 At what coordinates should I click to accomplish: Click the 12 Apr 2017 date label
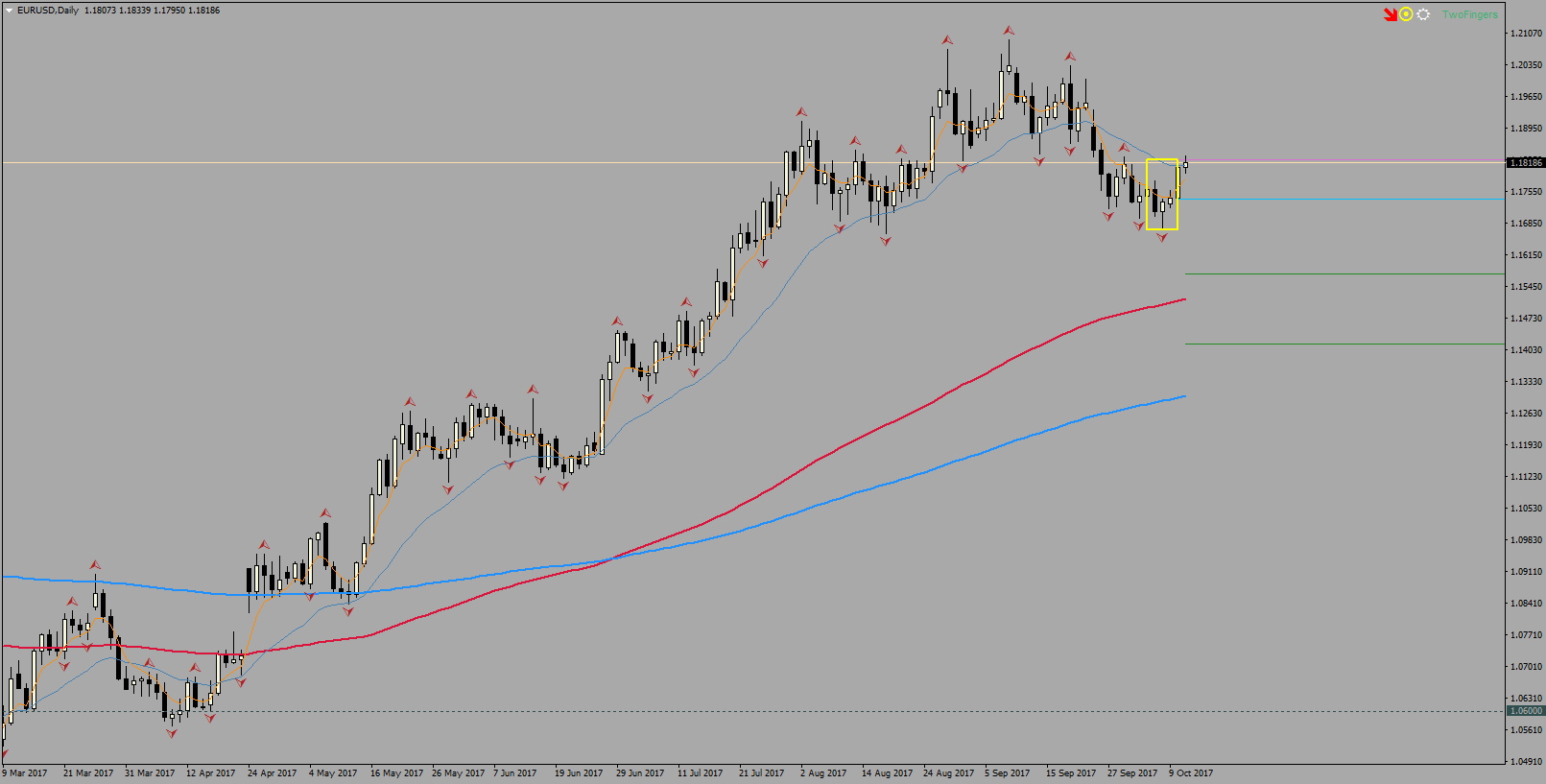tap(210, 773)
